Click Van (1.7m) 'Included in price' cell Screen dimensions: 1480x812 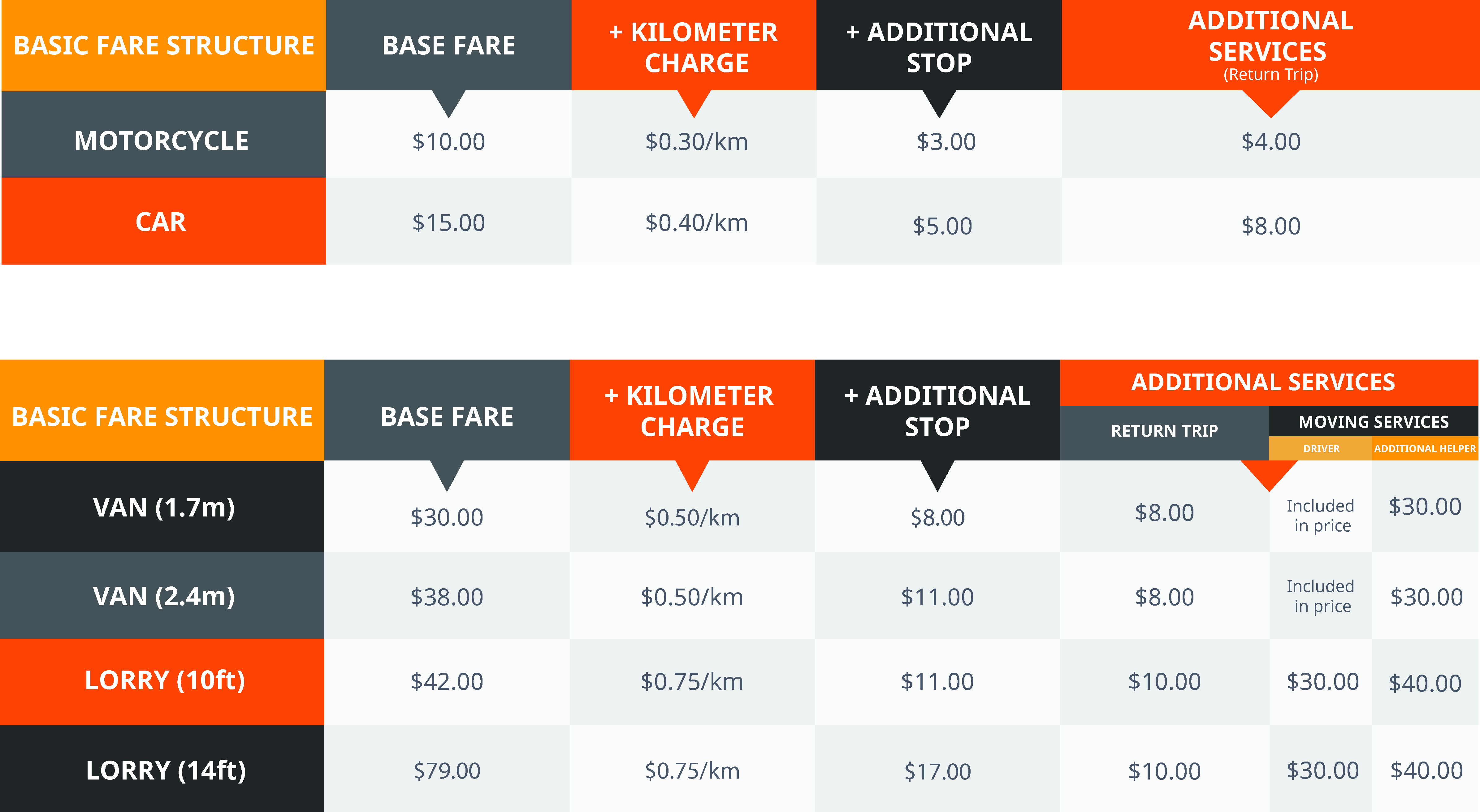pos(1322,516)
